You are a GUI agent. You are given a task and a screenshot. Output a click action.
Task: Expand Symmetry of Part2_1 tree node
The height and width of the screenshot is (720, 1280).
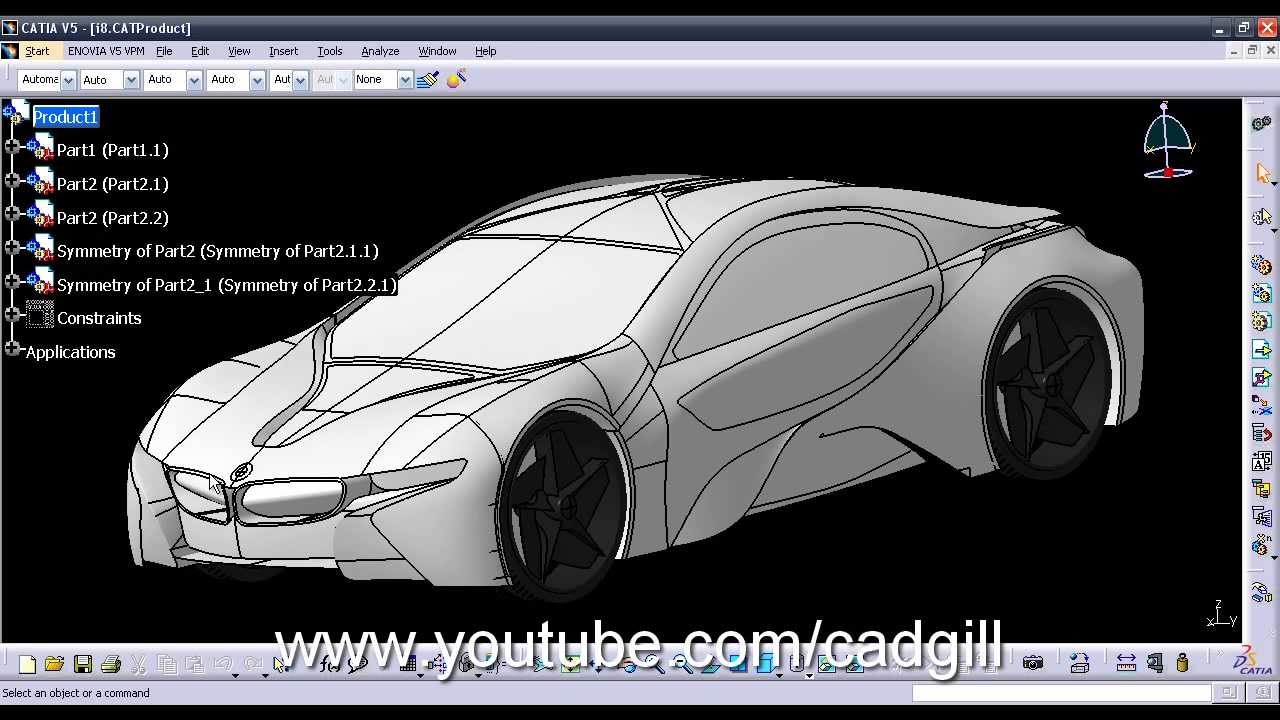pyautogui.click(x=12, y=282)
